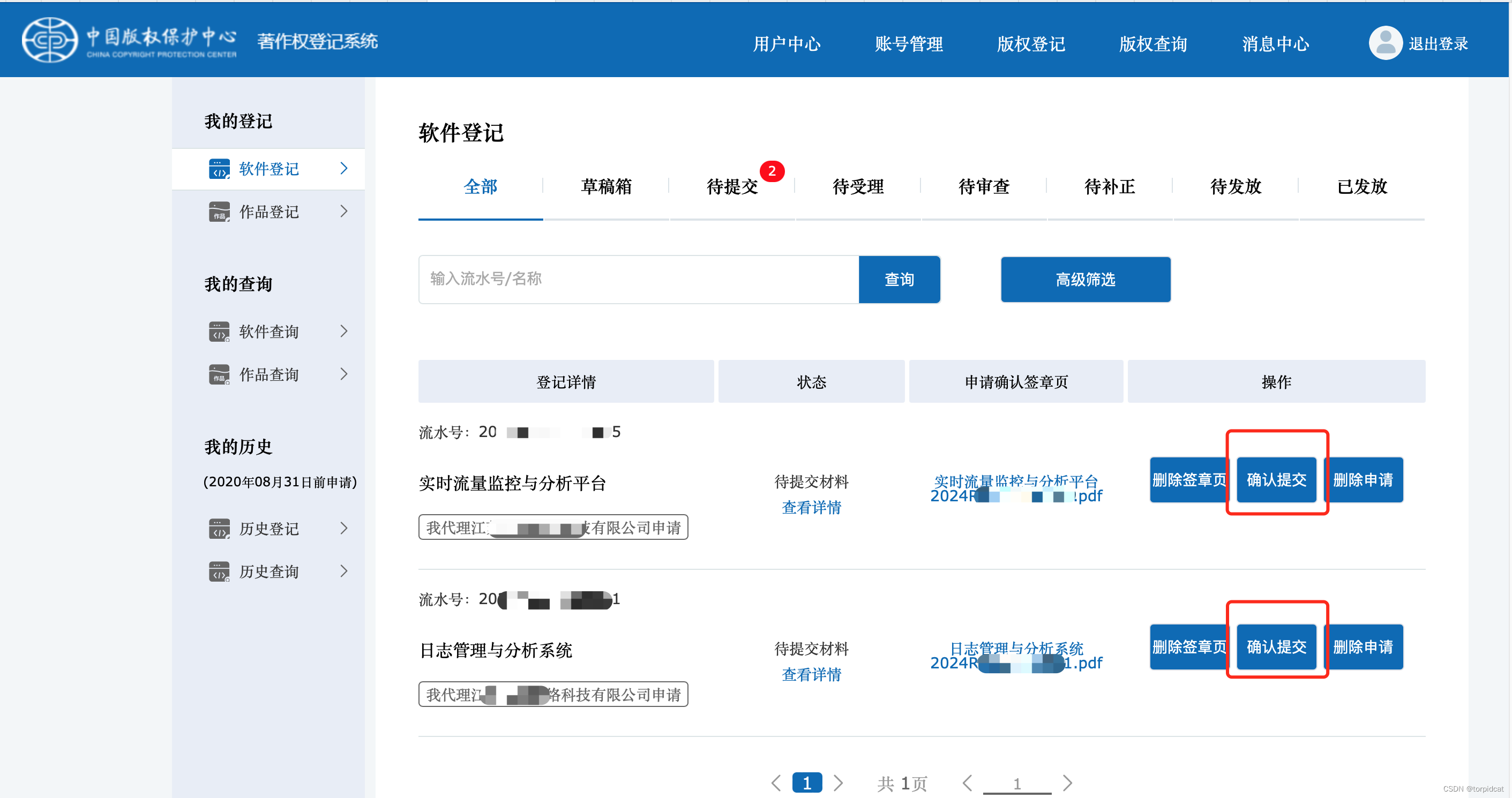1512x798 pixels.
Task: Focus the 输入流水号/名称 search field
Action: pos(638,280)
